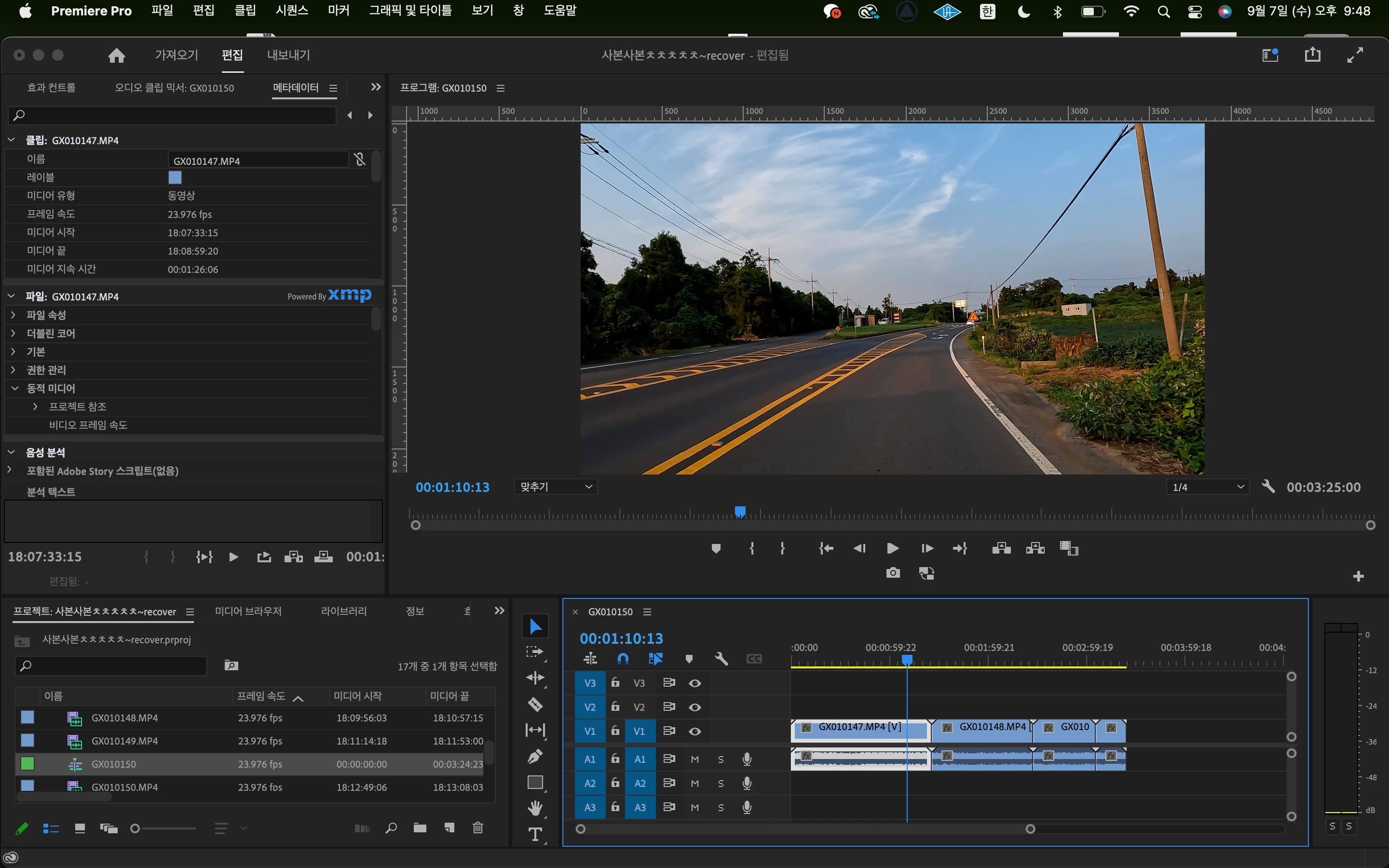The image size is (1389, 868).
Task: Switch to the 미디어 브라우저 tab
Action: 248,611
